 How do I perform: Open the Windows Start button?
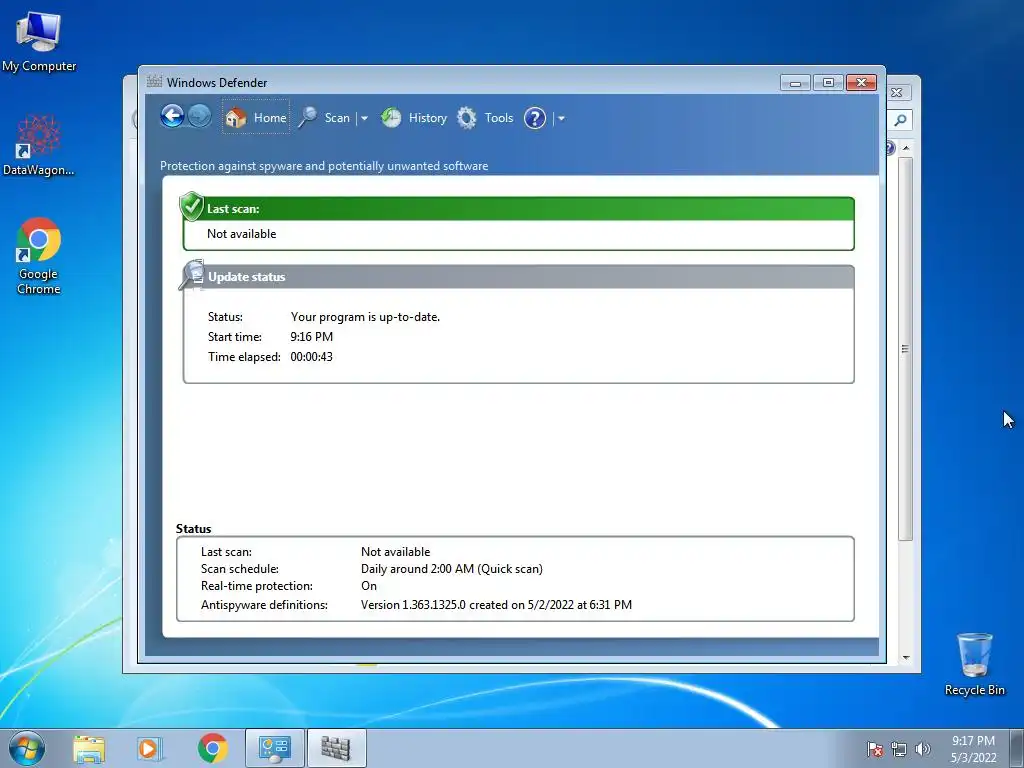point(27,748)
